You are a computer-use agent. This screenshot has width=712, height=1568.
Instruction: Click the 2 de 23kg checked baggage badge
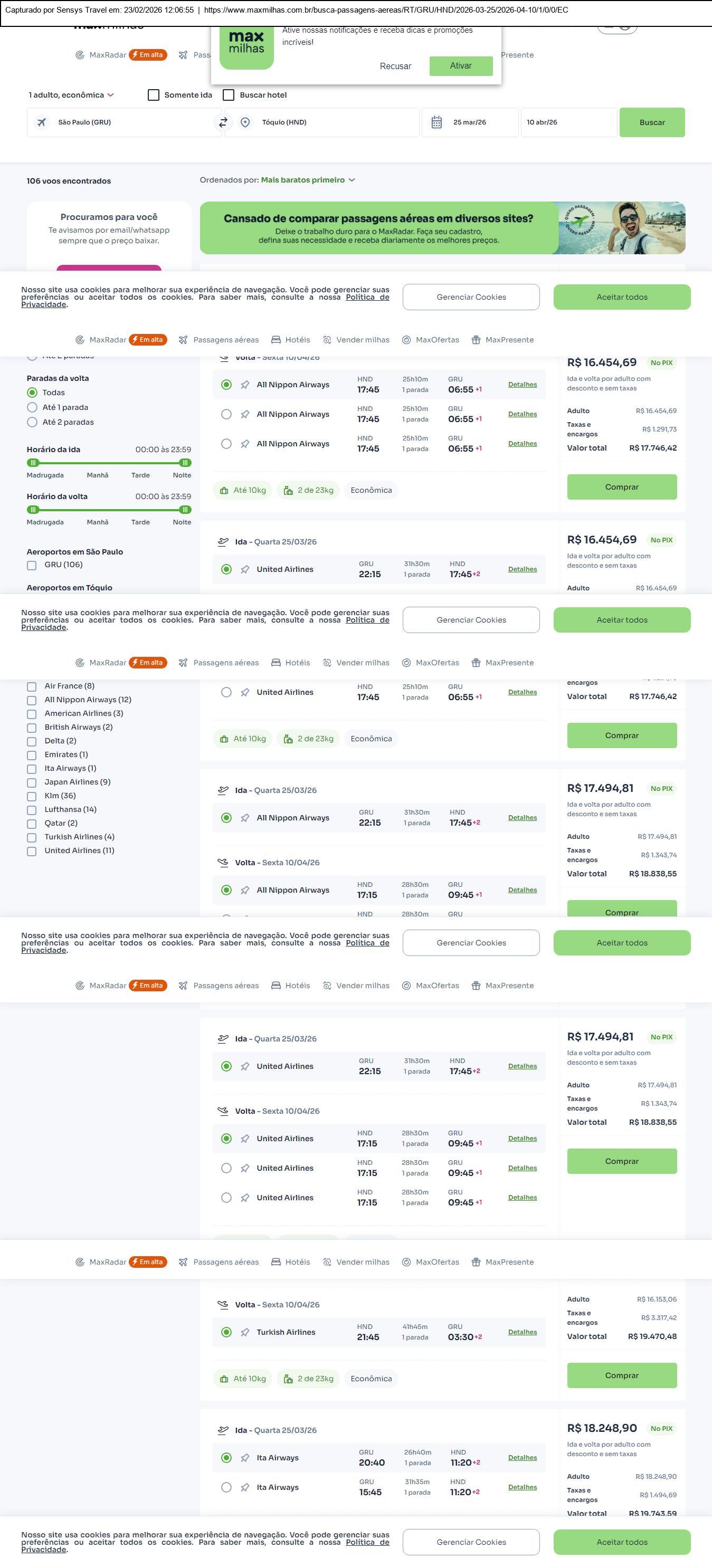tap(308, 490)
